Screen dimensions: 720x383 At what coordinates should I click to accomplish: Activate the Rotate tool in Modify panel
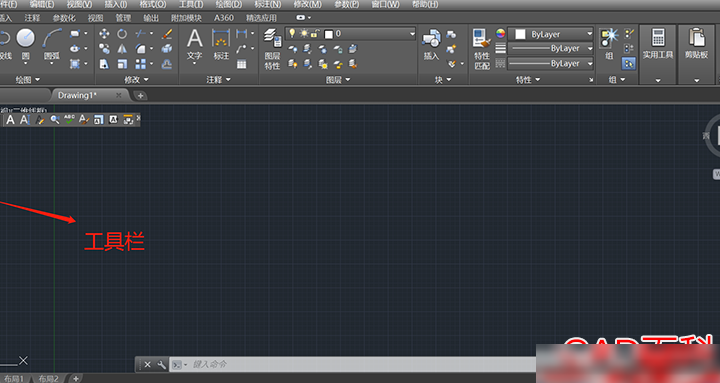[x=122, y=34]
